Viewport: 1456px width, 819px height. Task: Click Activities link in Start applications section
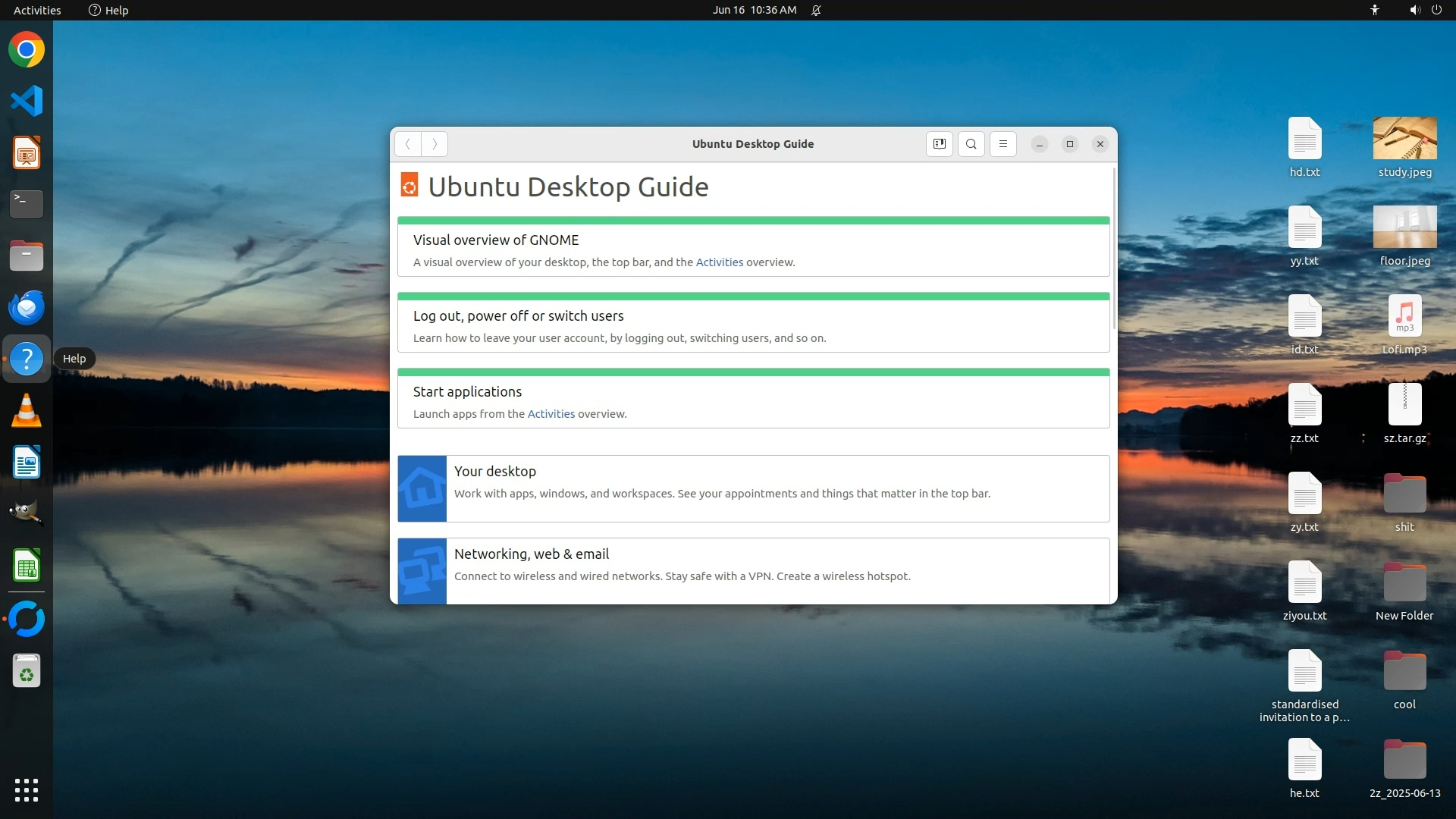(551, 414)
